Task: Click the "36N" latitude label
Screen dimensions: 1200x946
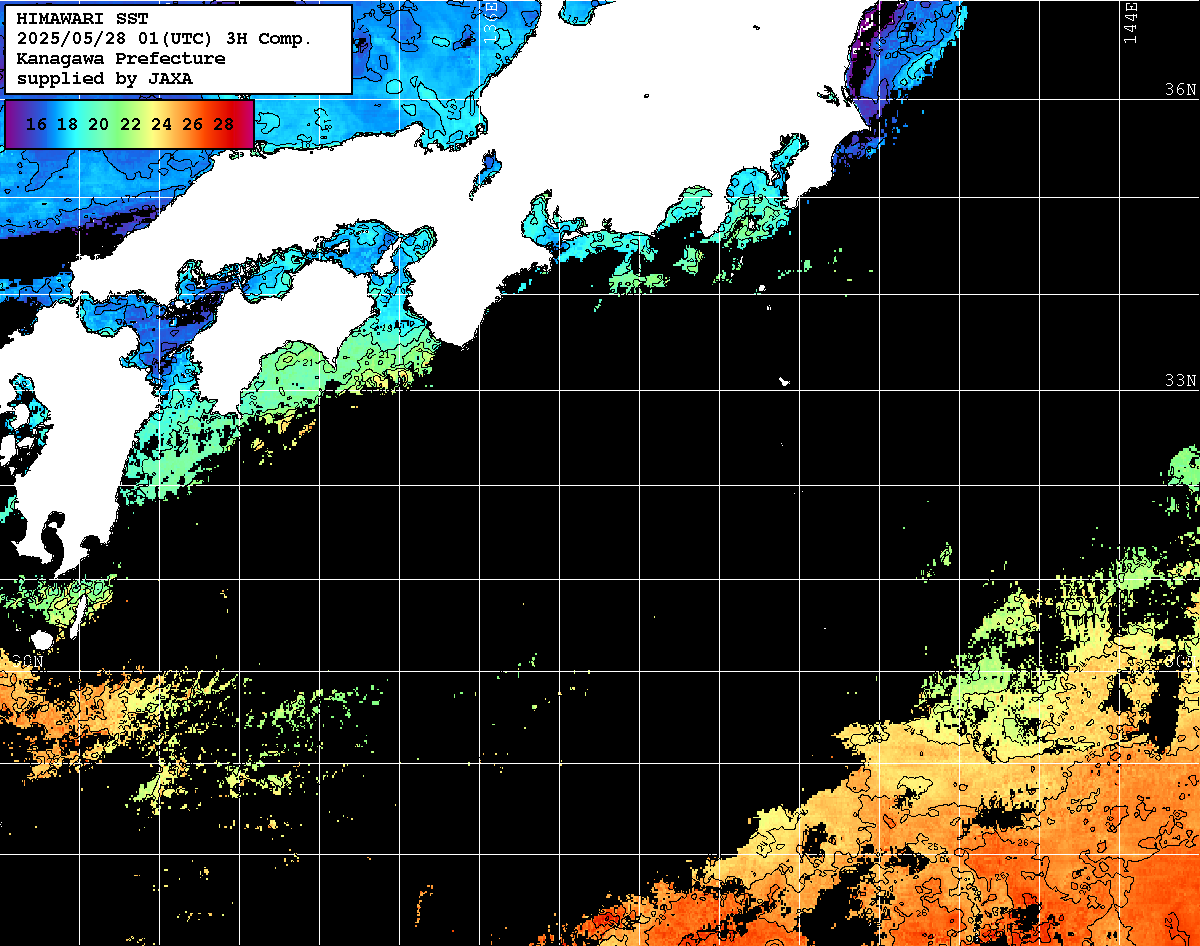Action: [1181, 89]
